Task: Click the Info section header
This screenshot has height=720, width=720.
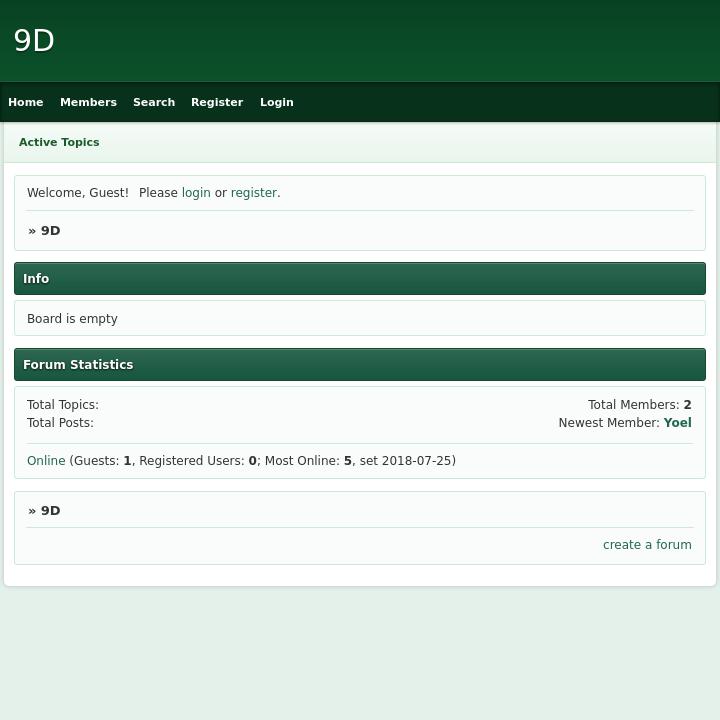Action: click(x=36, y=279)
